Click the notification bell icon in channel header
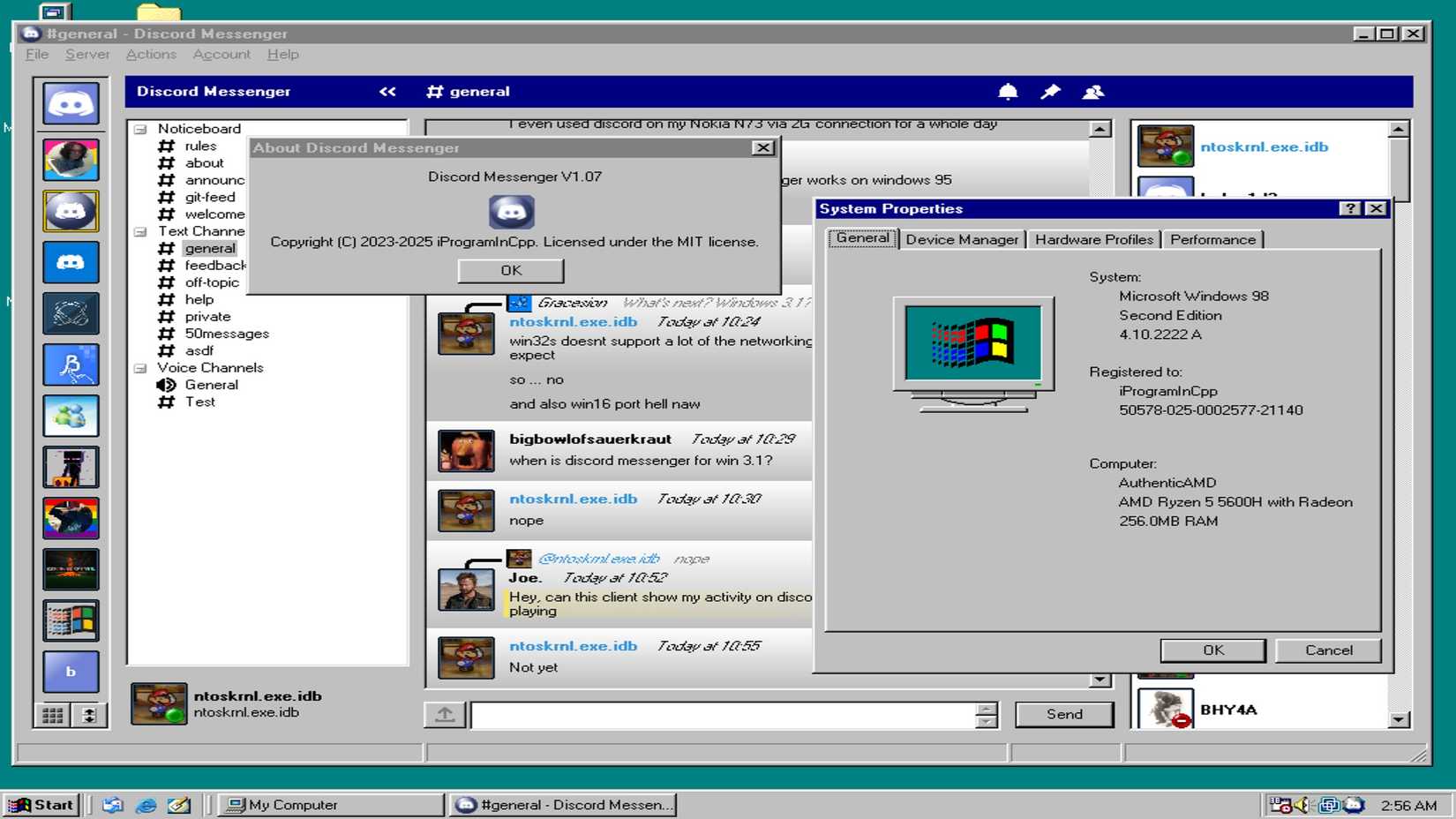 1009,91
